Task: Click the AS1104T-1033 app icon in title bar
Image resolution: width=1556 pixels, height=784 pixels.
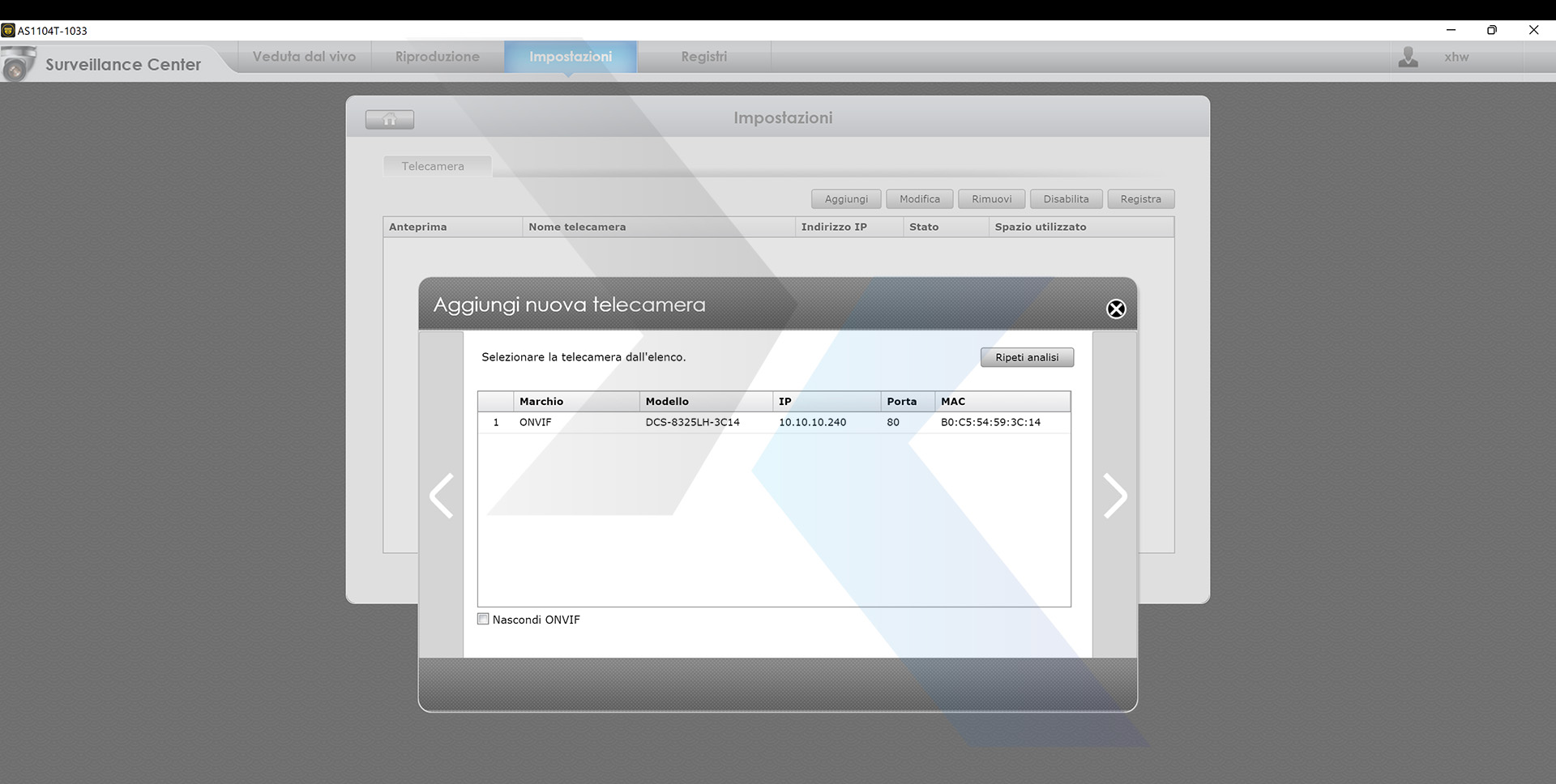Action: (8, 31)
